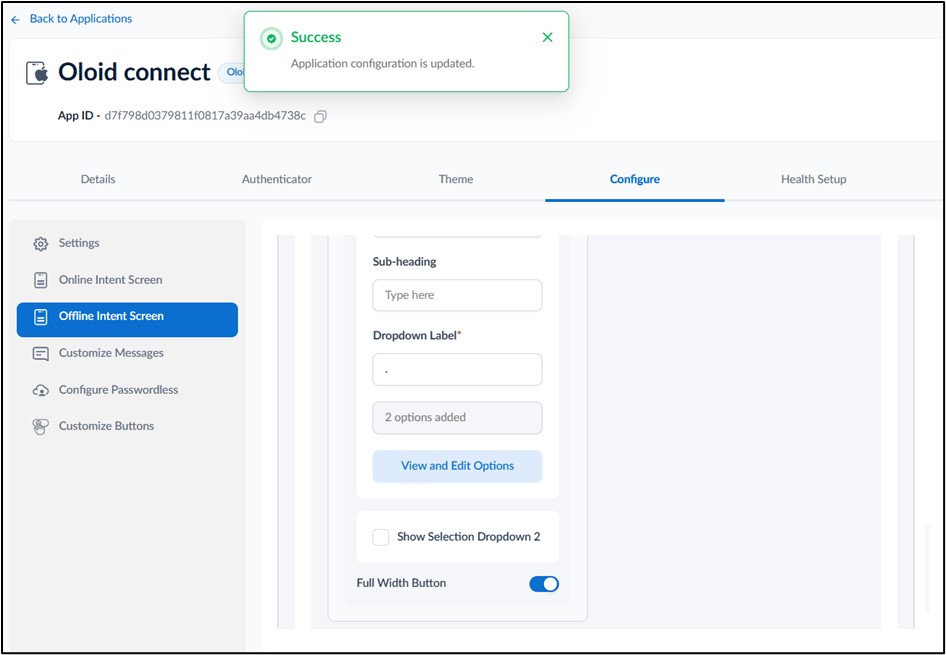Click the Offline Intent Screen phone icon

[x=40, y=317]
